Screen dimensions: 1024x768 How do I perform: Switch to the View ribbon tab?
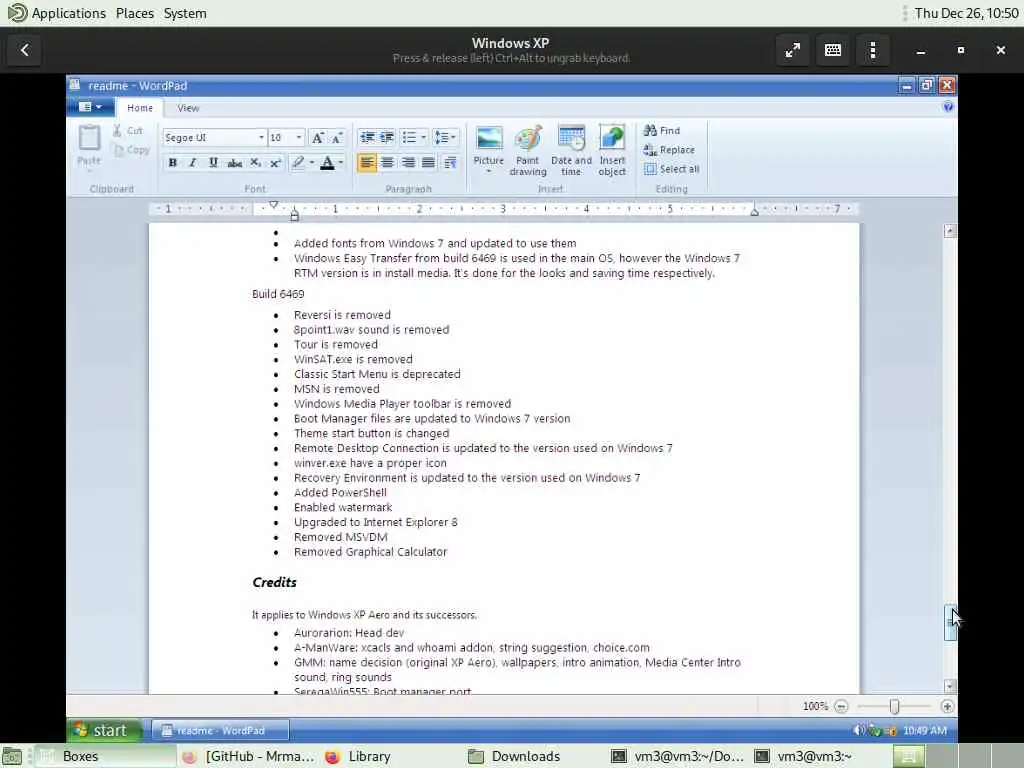[x=188, y=108]
